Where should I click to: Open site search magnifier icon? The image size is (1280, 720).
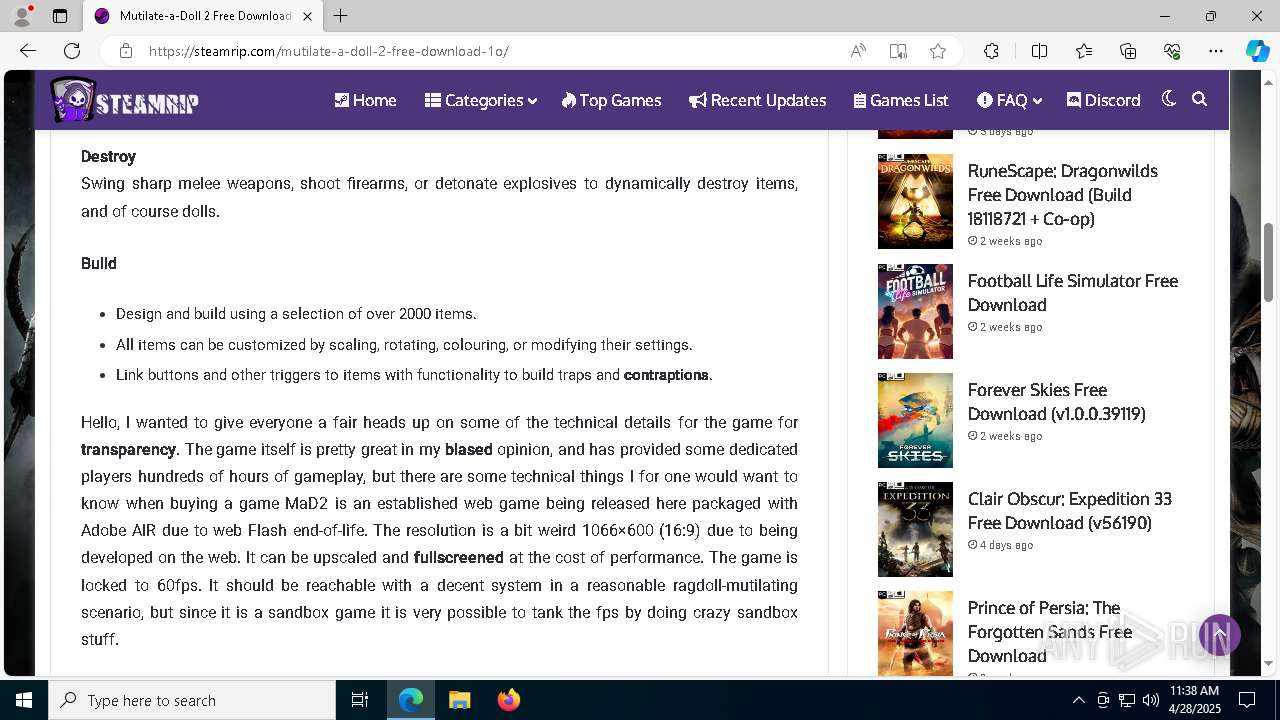[1200, 99]
